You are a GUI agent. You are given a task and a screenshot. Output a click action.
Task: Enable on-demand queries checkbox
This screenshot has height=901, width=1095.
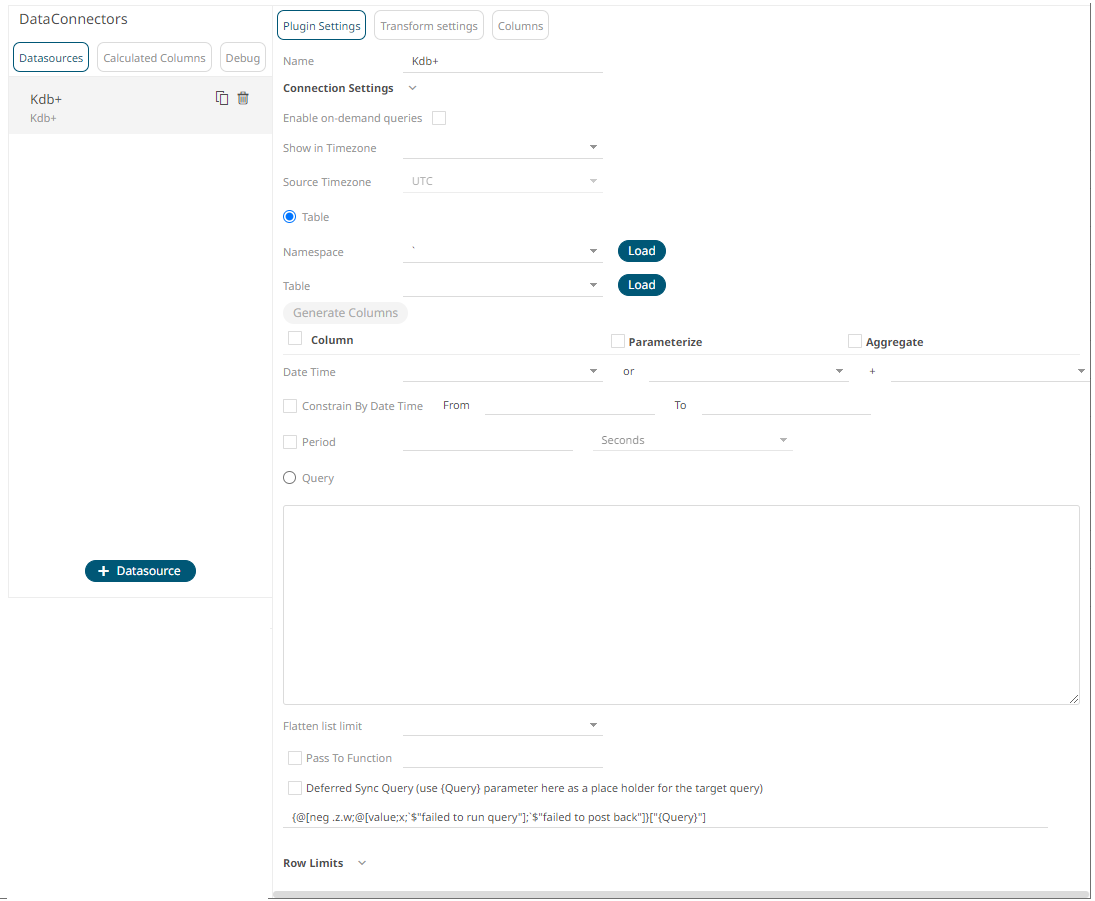[439, 118]
